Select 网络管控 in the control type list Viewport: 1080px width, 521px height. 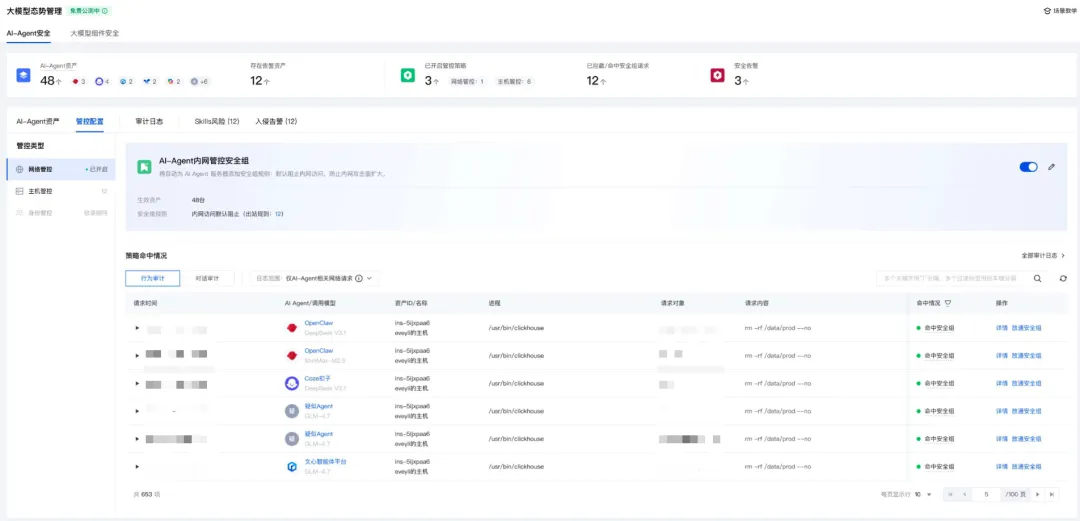click(x=61, y=169)
